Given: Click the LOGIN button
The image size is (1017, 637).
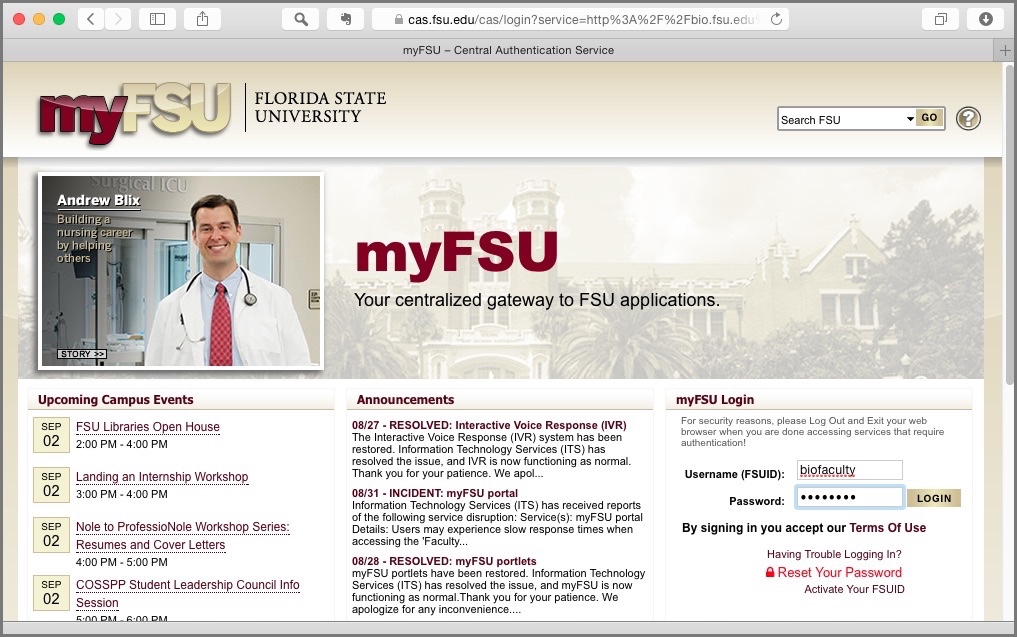Looking at the screenshot, I should (933, 498).
